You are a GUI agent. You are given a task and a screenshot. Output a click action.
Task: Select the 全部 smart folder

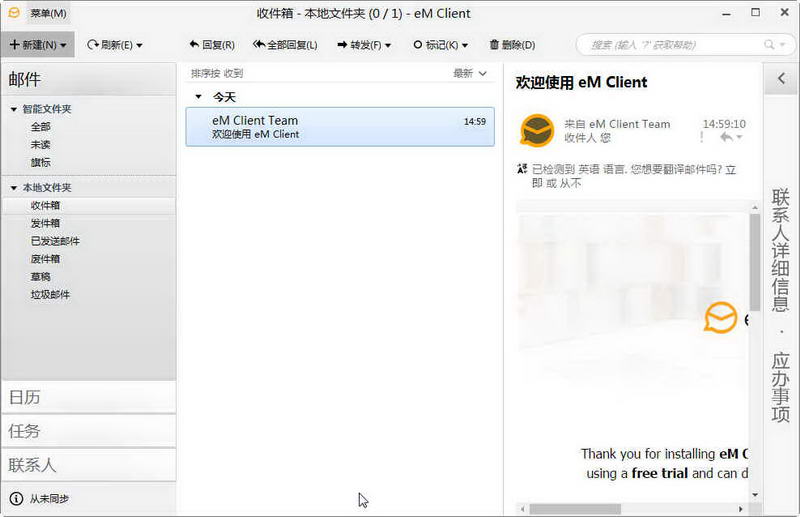pyautogui.click(x=41, y=127)
